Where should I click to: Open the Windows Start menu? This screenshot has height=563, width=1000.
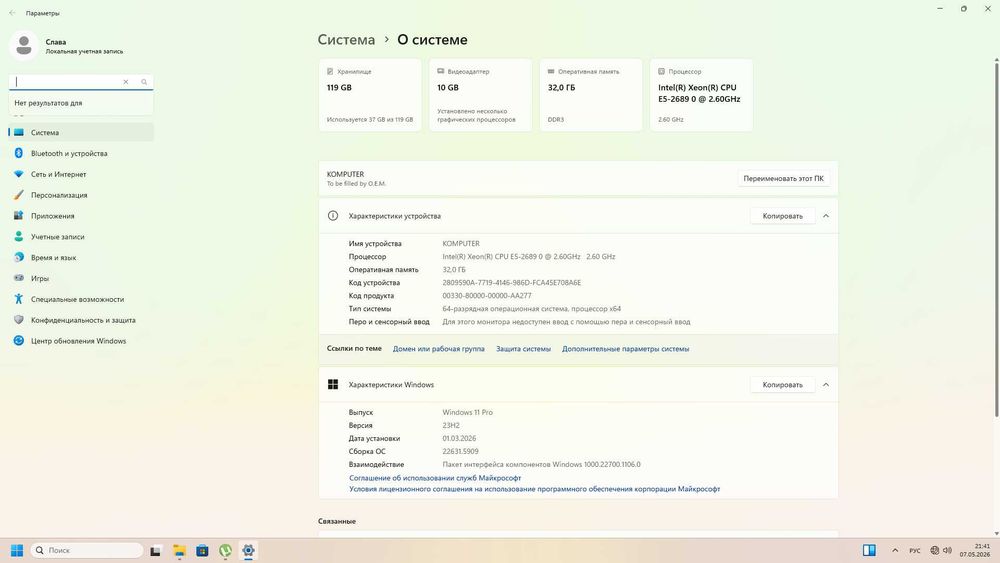[x=17, y=550]
